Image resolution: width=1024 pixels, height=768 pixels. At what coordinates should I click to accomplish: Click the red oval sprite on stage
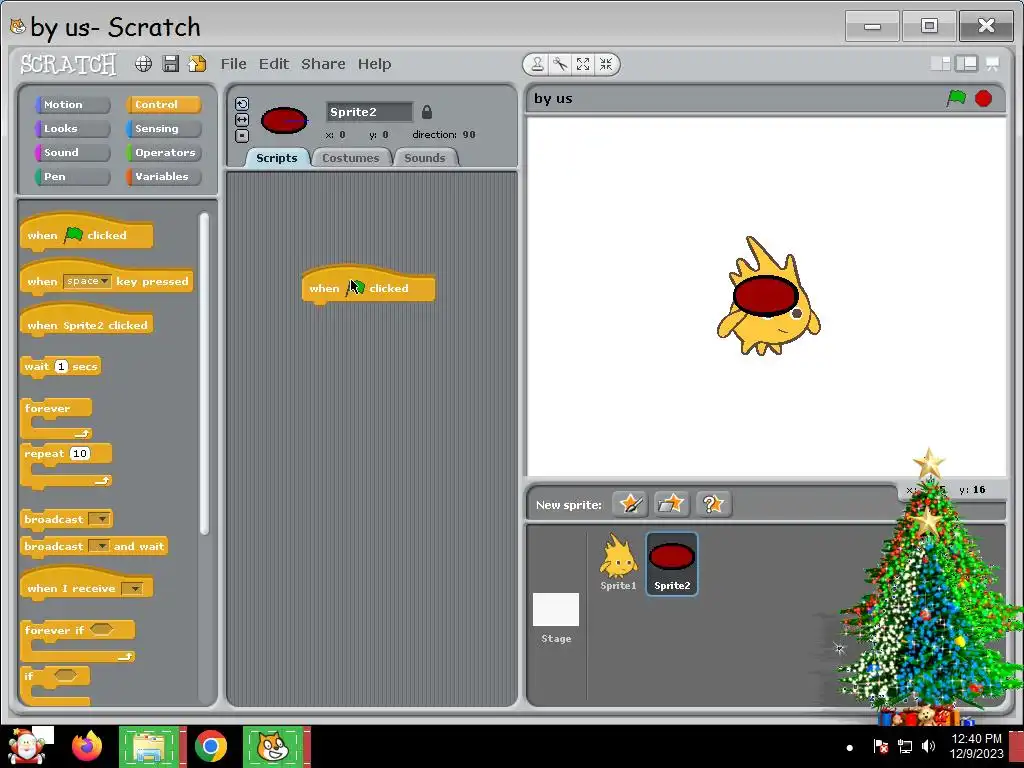pyautogui.click(x=765, y=296)
